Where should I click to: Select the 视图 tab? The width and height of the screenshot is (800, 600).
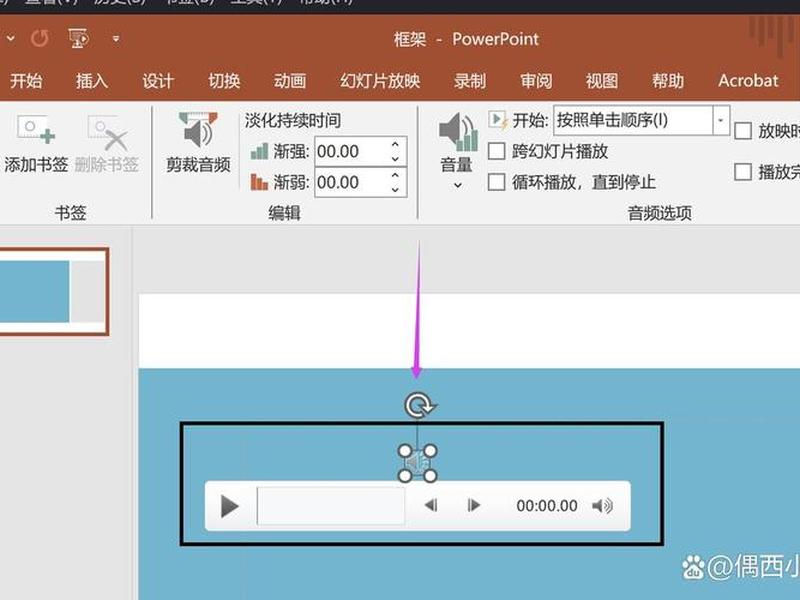[x=602, y=81]
